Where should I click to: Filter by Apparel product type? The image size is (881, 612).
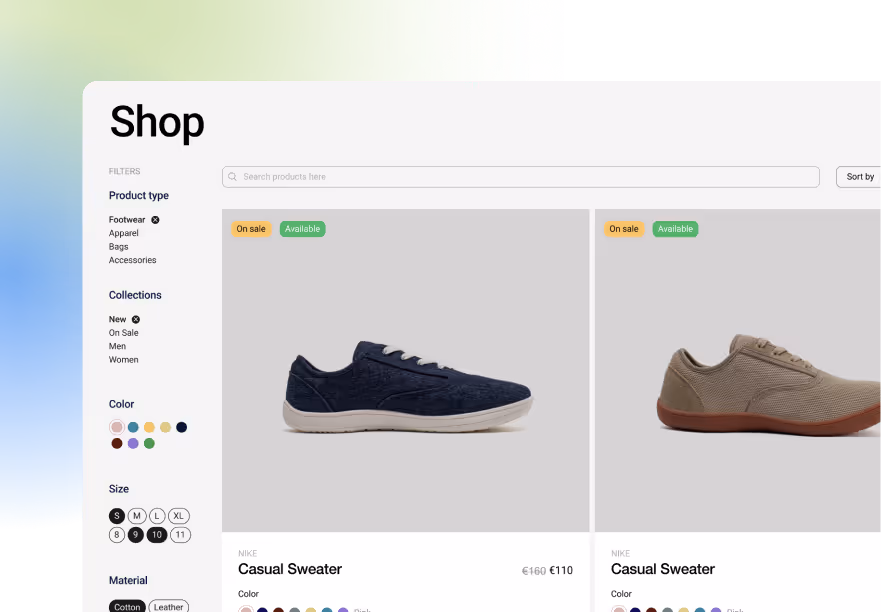tap(123, 233)
